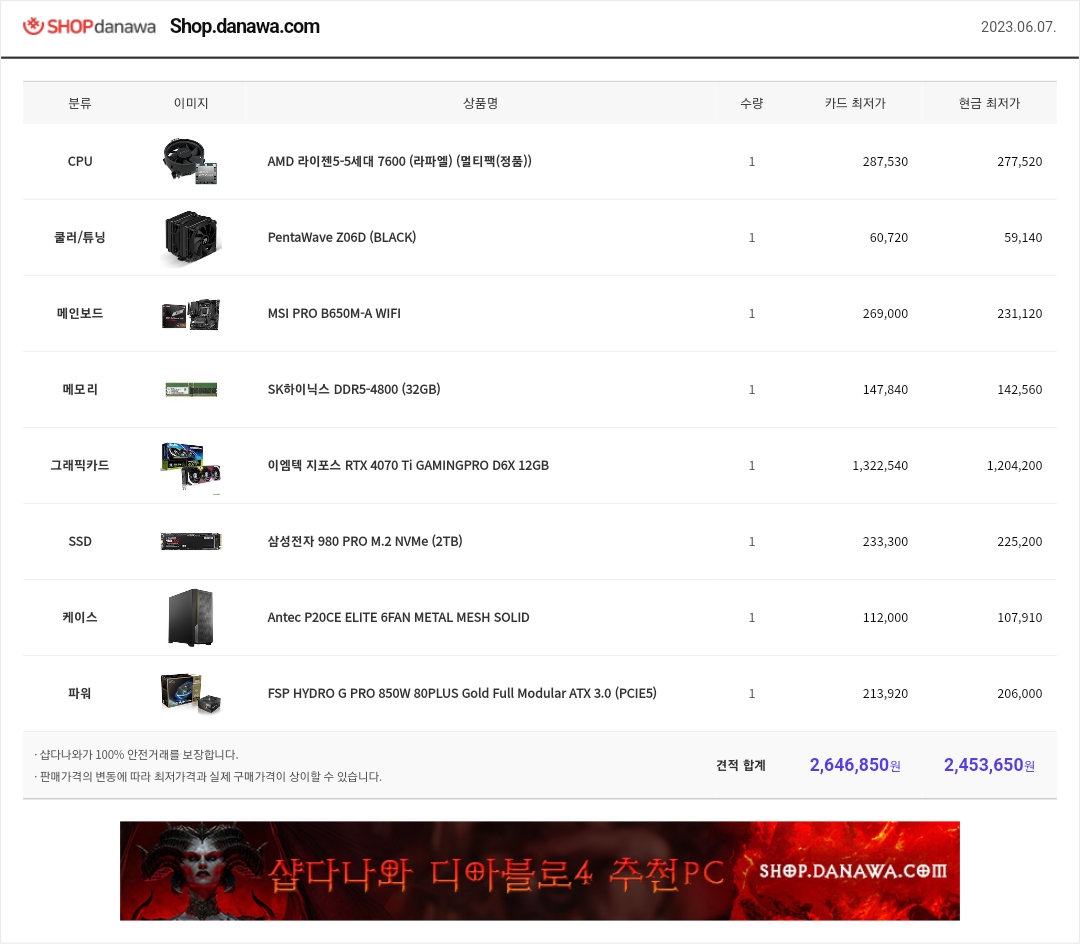
Task: Open 이엠텍 지포스 RTX 4070 Ti product name
Action: (x=408, y=466)
